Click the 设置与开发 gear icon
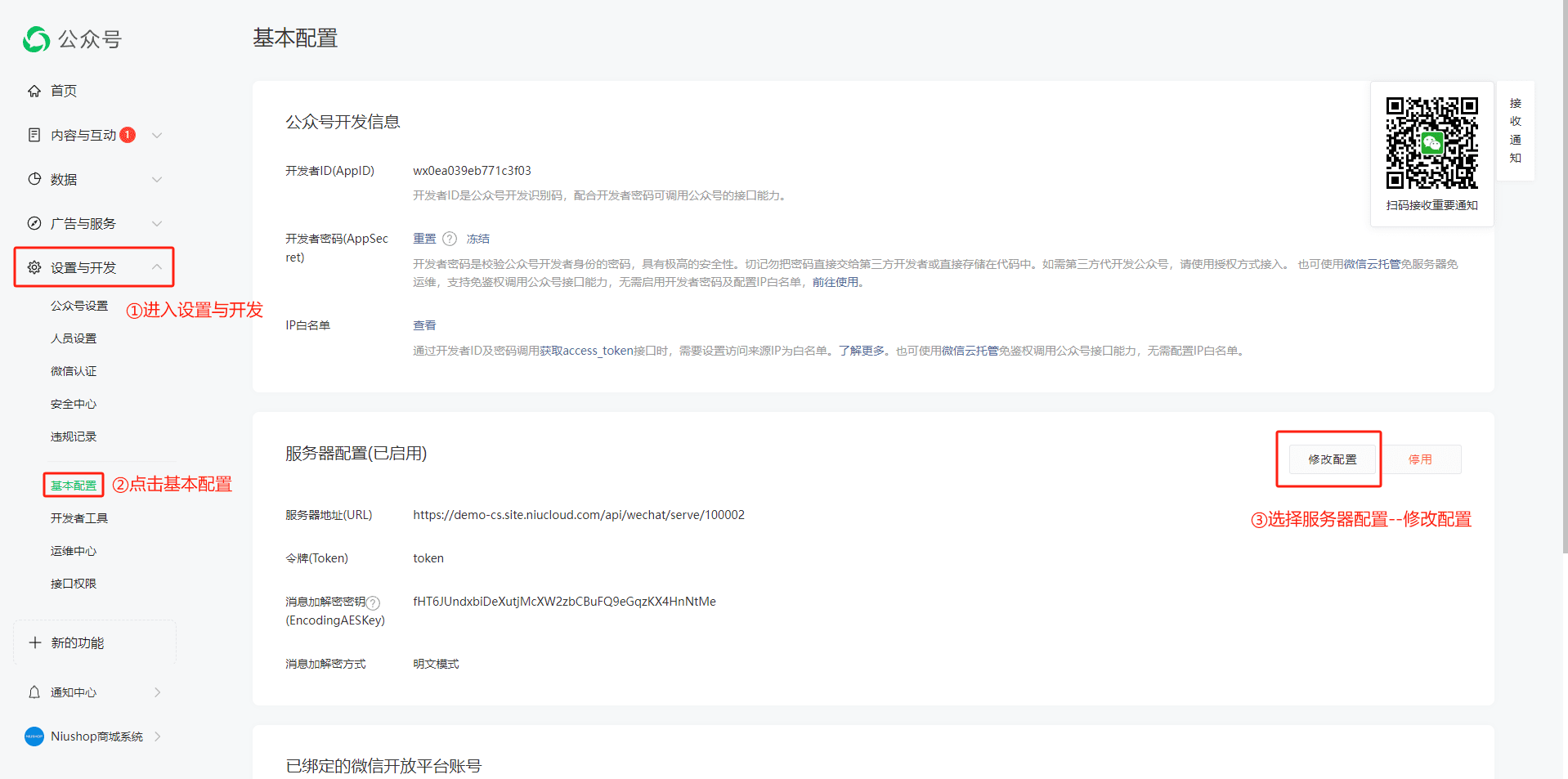1568x779 pixels. (34, 267)
